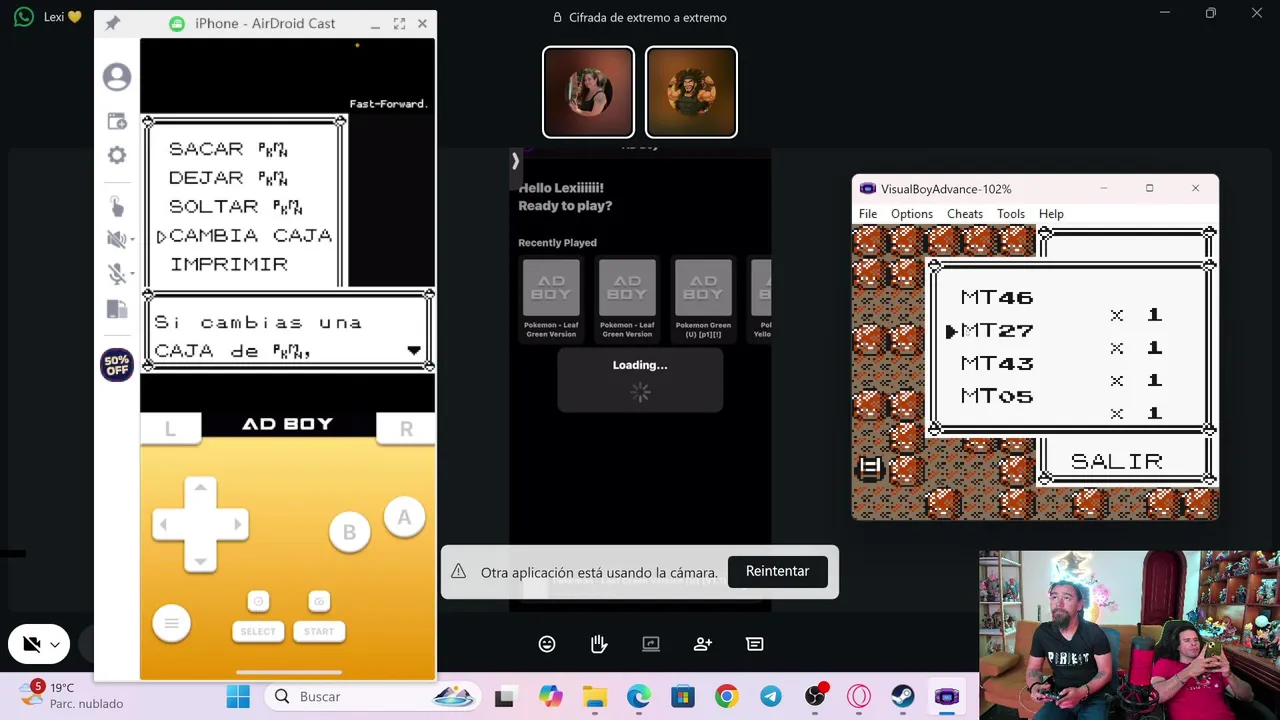Open the File menu in VisualBoyAdvance
This screenshot has width=1280, height=720.
tap(868, 214)
